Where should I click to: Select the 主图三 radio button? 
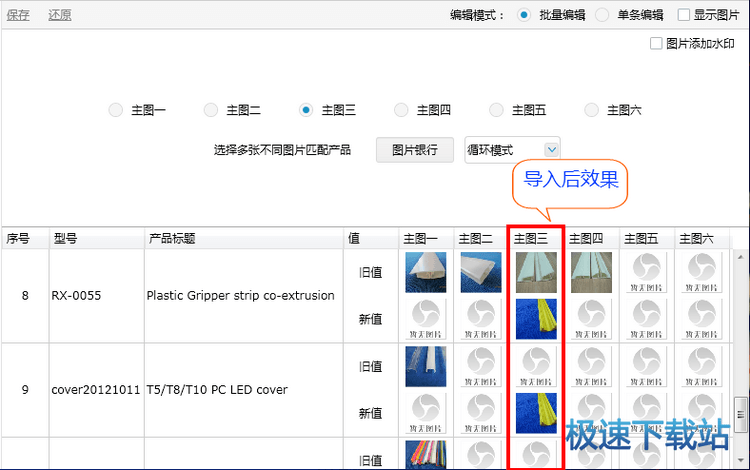[306, 110]
